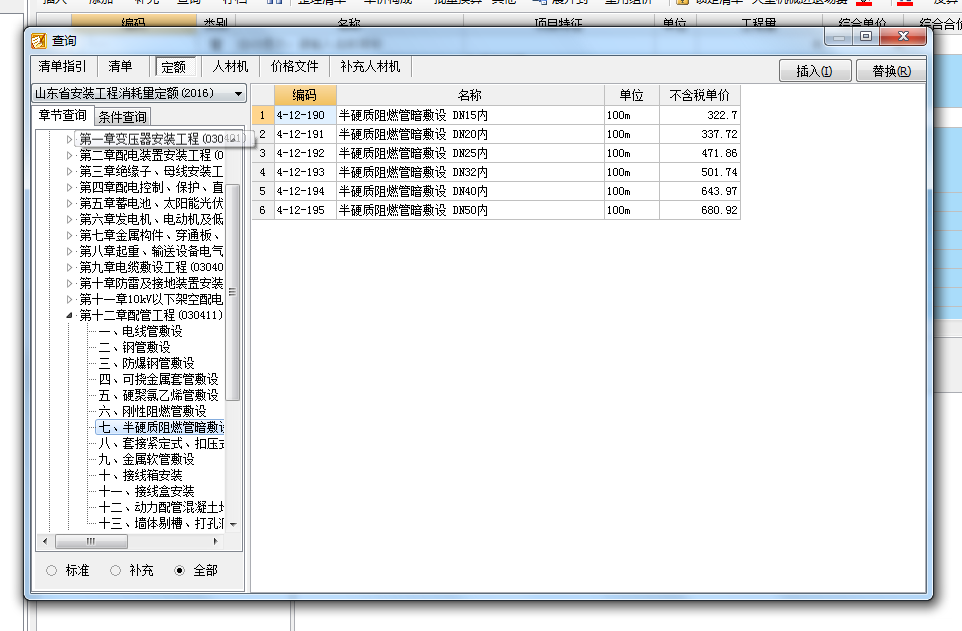Select the 章节查询 sub-tab

[x=63, y=115]
